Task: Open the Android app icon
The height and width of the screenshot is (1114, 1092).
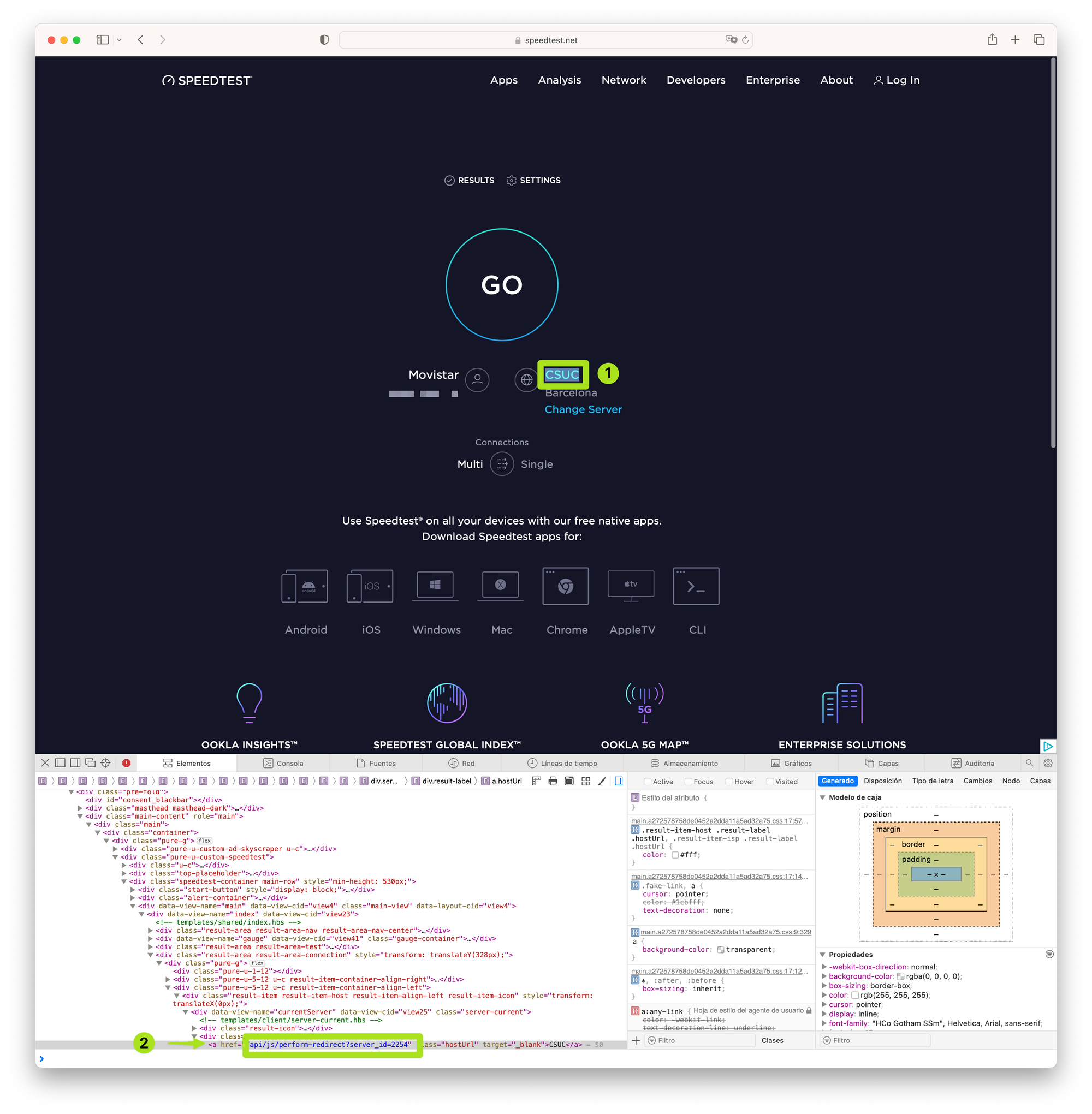Action: [x=305, y=585]
